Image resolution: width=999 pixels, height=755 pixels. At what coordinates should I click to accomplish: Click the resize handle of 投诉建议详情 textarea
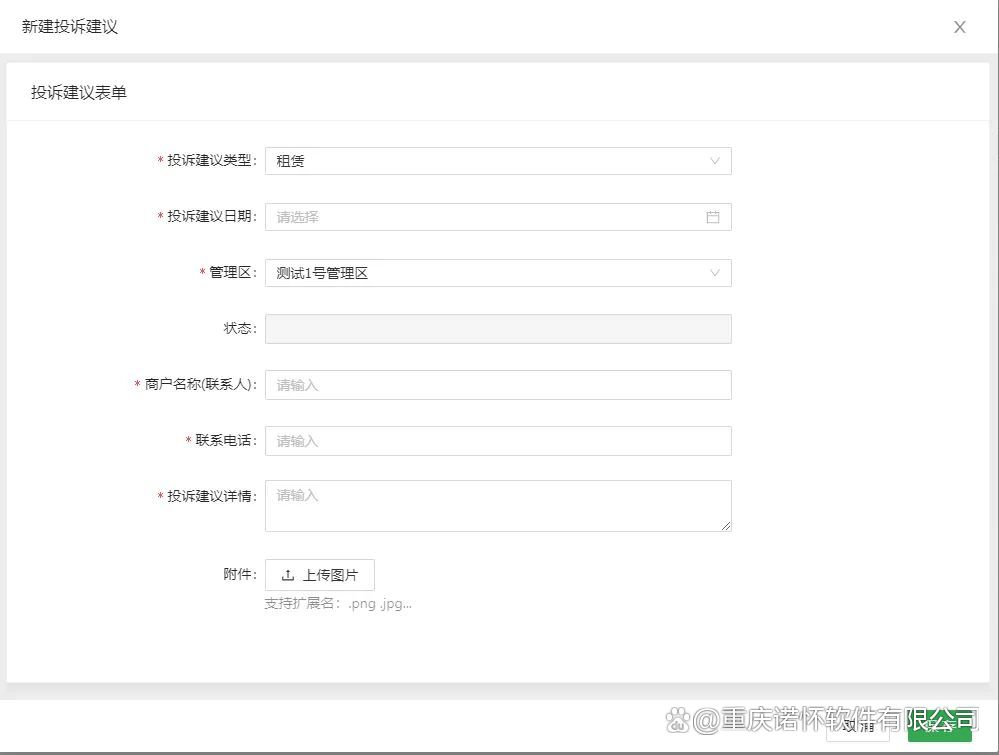tap(726, 526)
